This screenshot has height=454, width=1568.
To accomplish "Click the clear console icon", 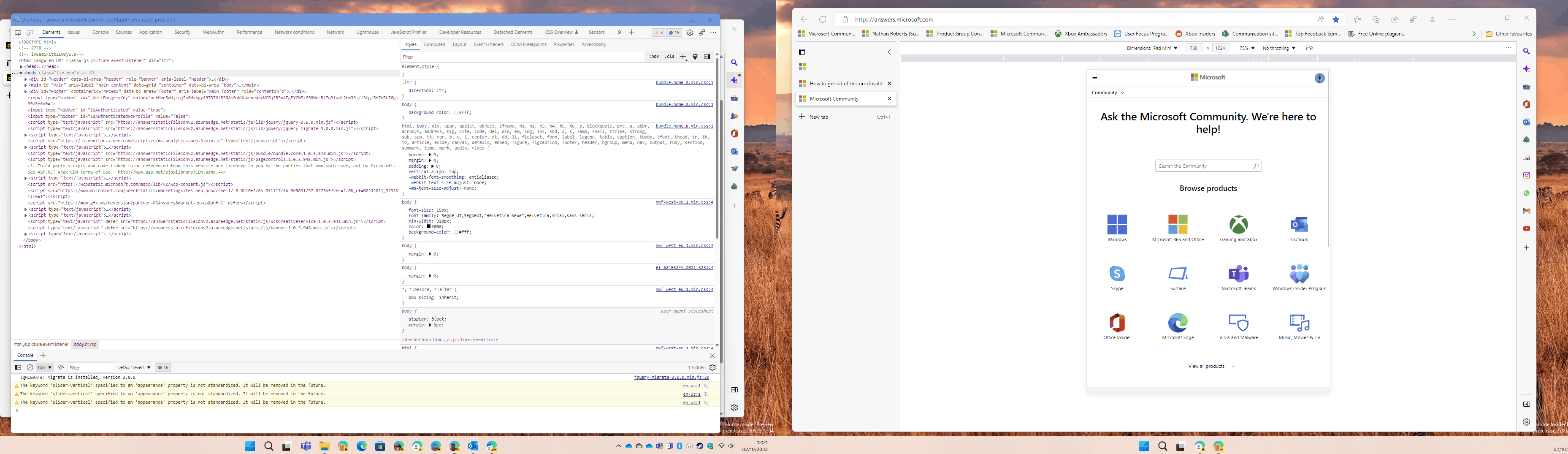I will pos(30,367).
